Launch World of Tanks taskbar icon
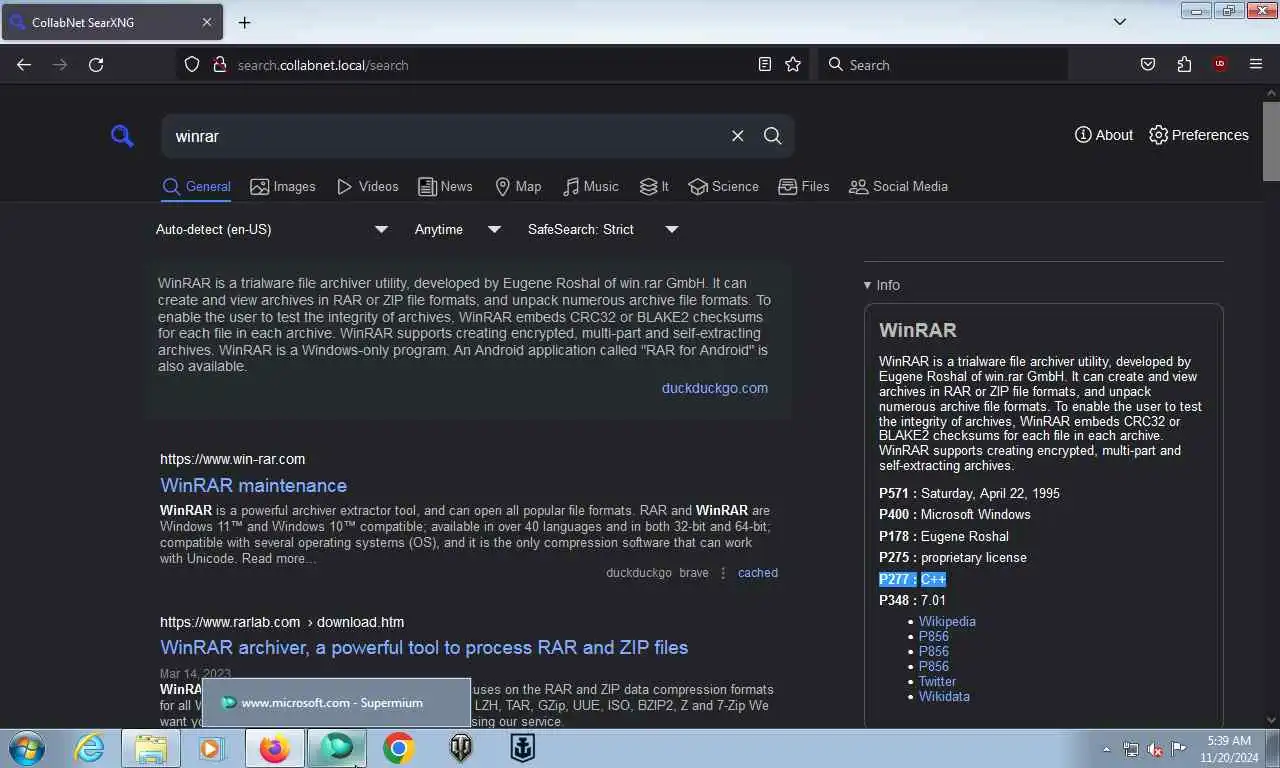The image size is (1280, 768). [x=460, y=748]
